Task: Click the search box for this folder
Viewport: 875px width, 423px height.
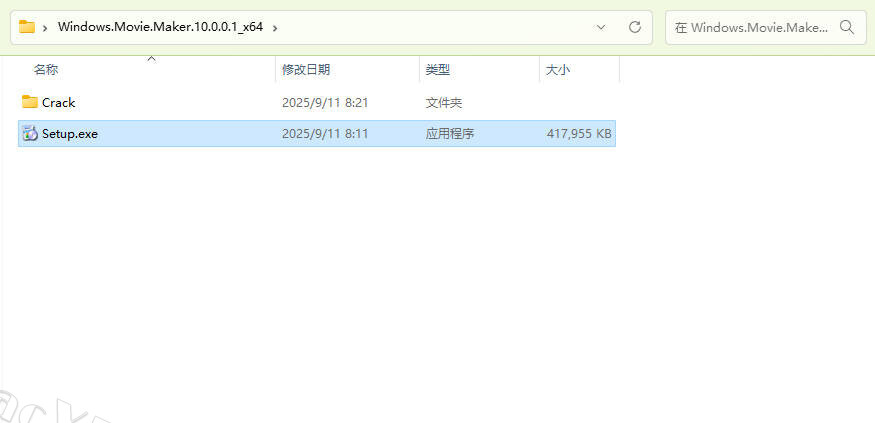Action: coord(764,27)
